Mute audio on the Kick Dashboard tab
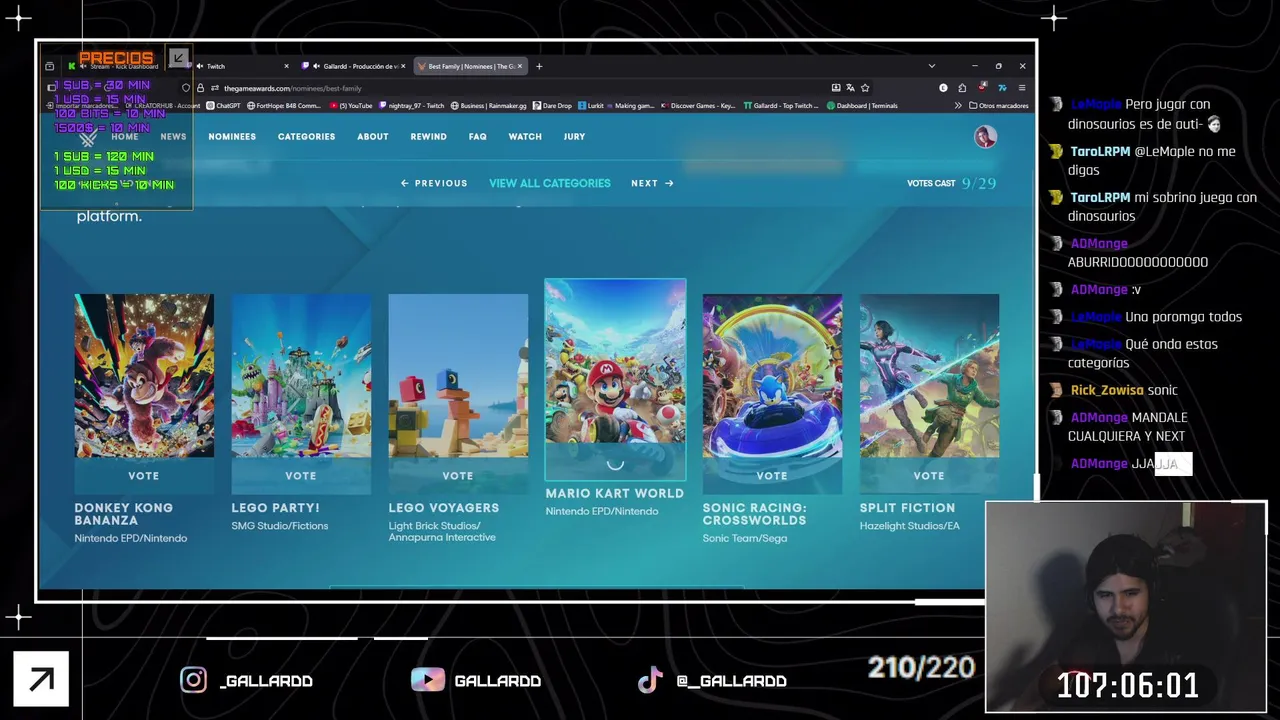The width and height of the screenshot is (1280, 720). tap(83, 66)
